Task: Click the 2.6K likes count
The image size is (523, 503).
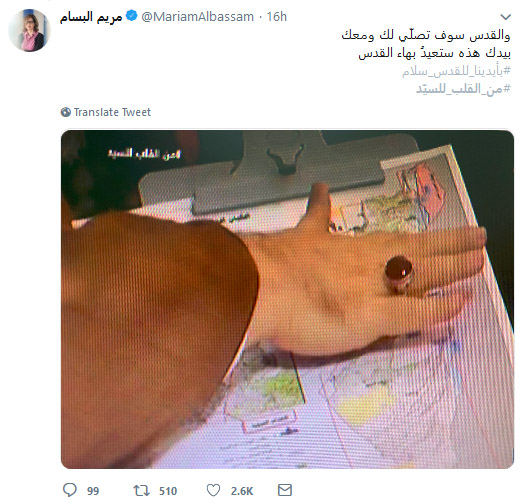Action: [x=242, y=491]
